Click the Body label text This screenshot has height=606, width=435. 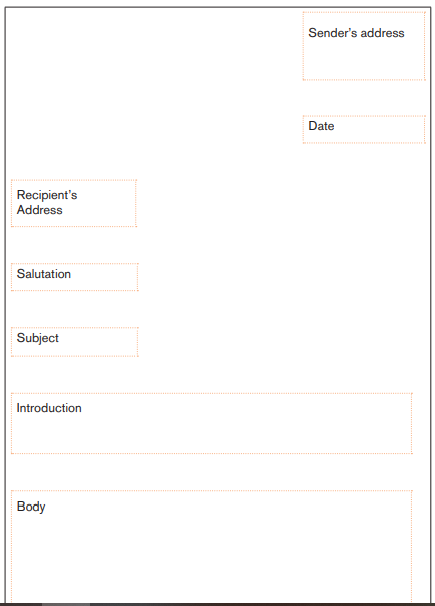[31, 507]
